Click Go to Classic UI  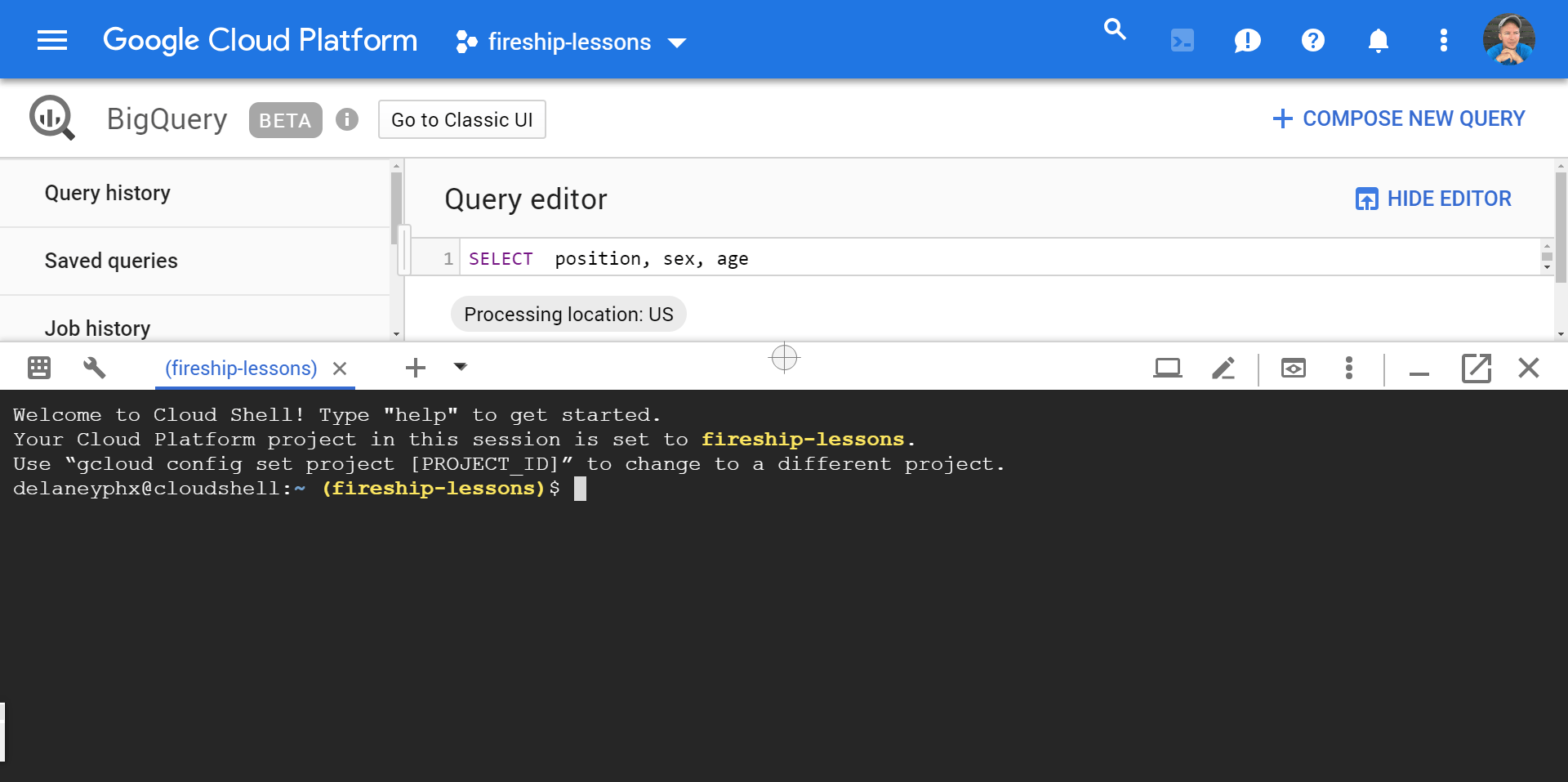(461, 119)
